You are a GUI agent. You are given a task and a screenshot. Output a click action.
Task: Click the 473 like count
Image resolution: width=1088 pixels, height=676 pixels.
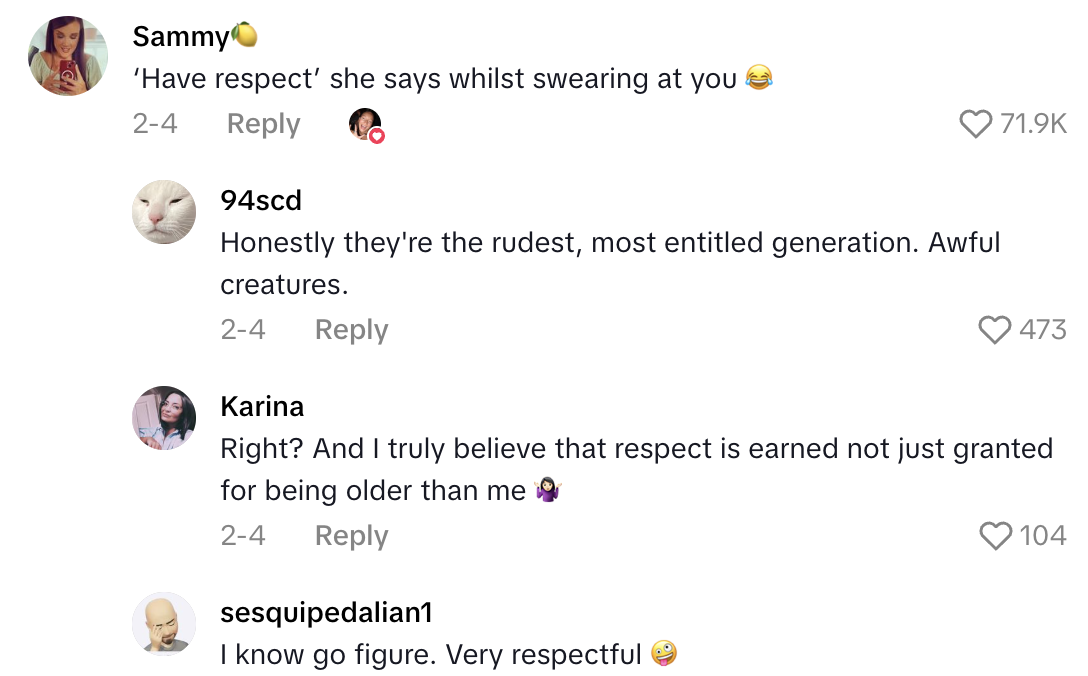[1042, 330]
